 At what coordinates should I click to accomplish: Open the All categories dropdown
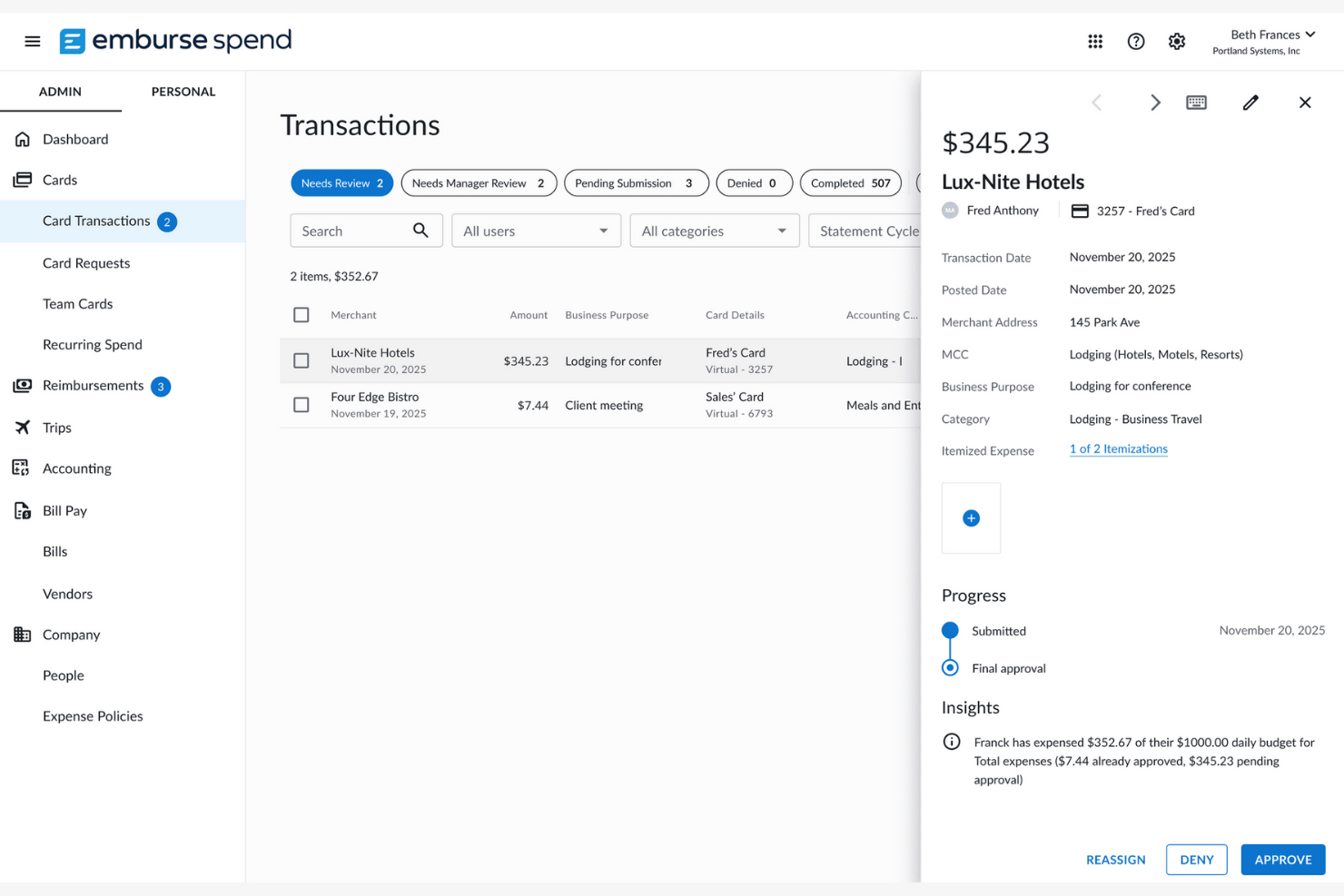tap(714, 231)
